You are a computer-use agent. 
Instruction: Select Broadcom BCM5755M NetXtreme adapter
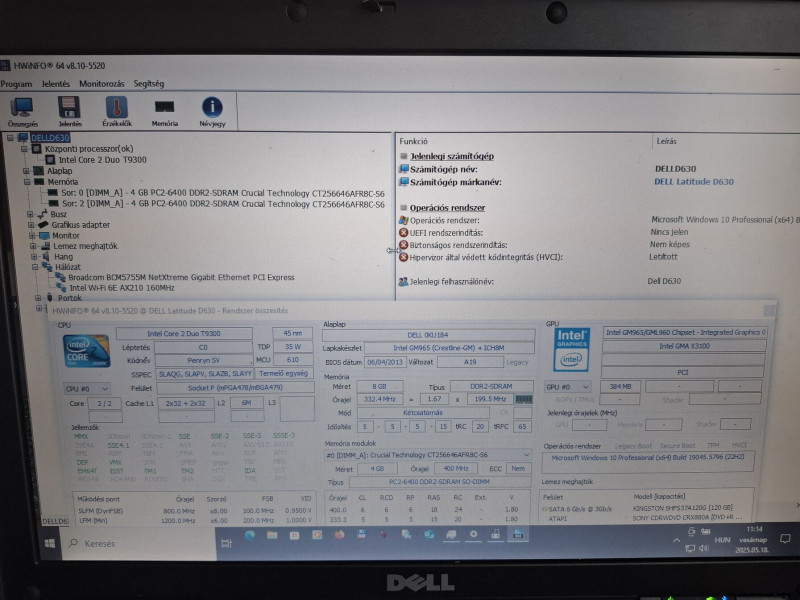(x=181, y=278)
